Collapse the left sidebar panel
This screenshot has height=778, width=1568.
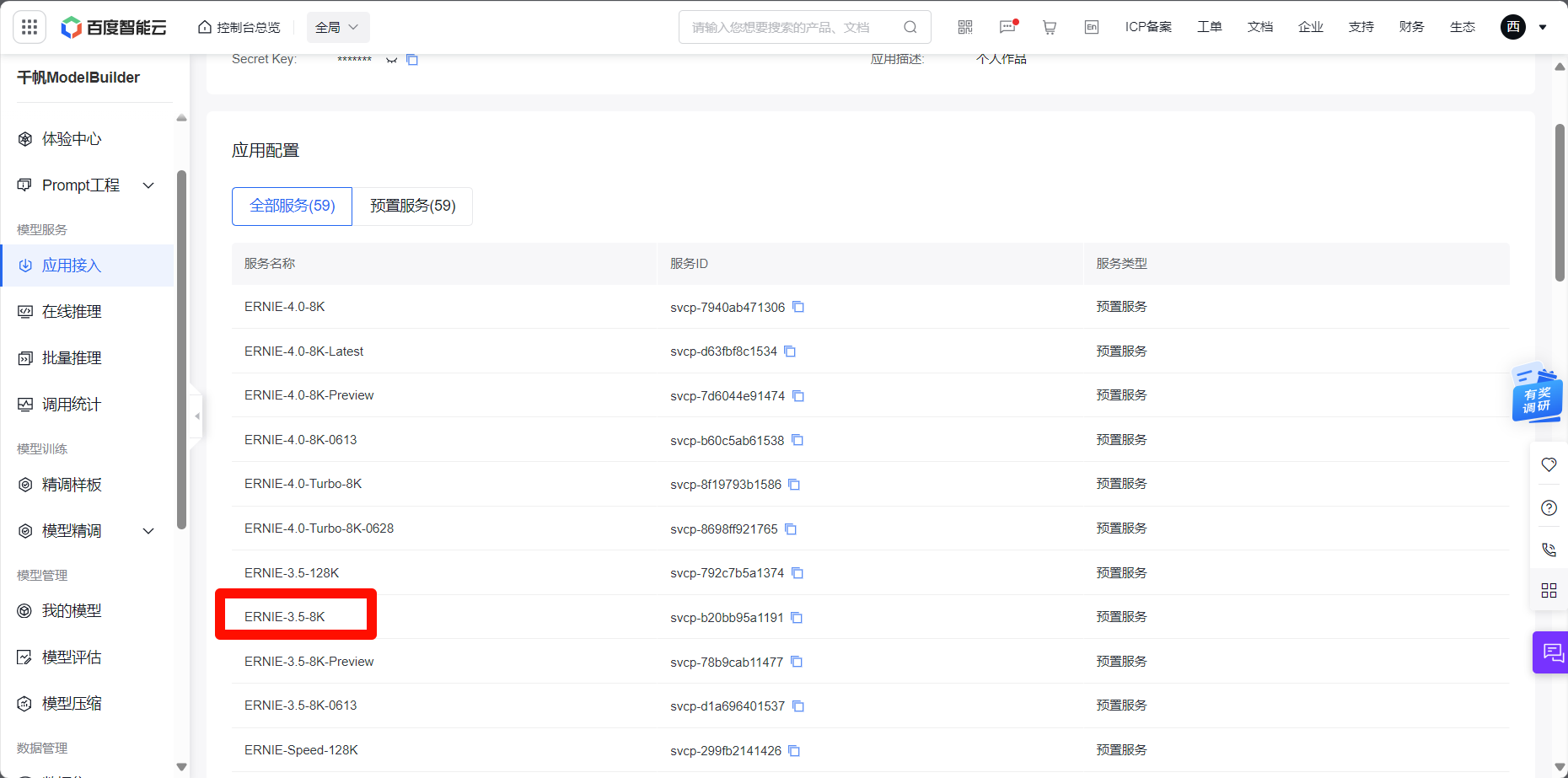point(197,416)
